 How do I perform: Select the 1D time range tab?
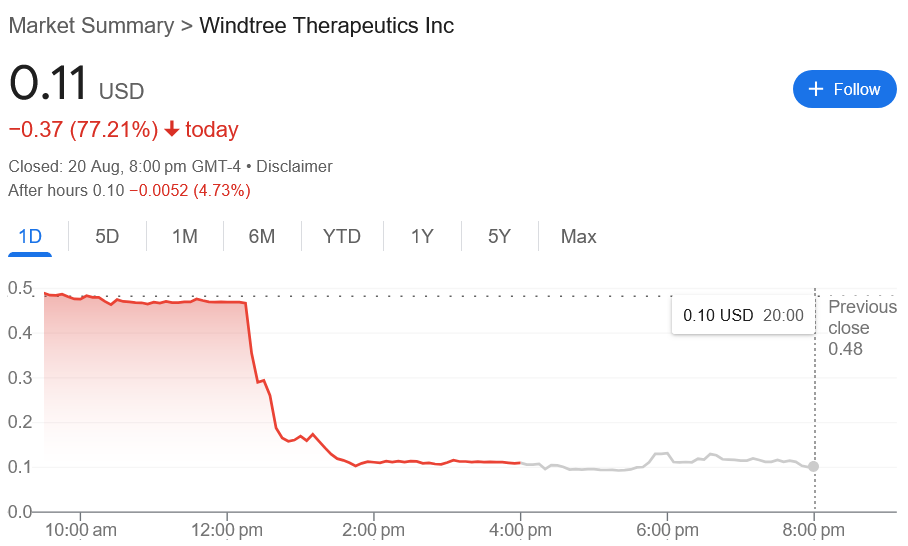pyautogui.click(x=30, y=237)
